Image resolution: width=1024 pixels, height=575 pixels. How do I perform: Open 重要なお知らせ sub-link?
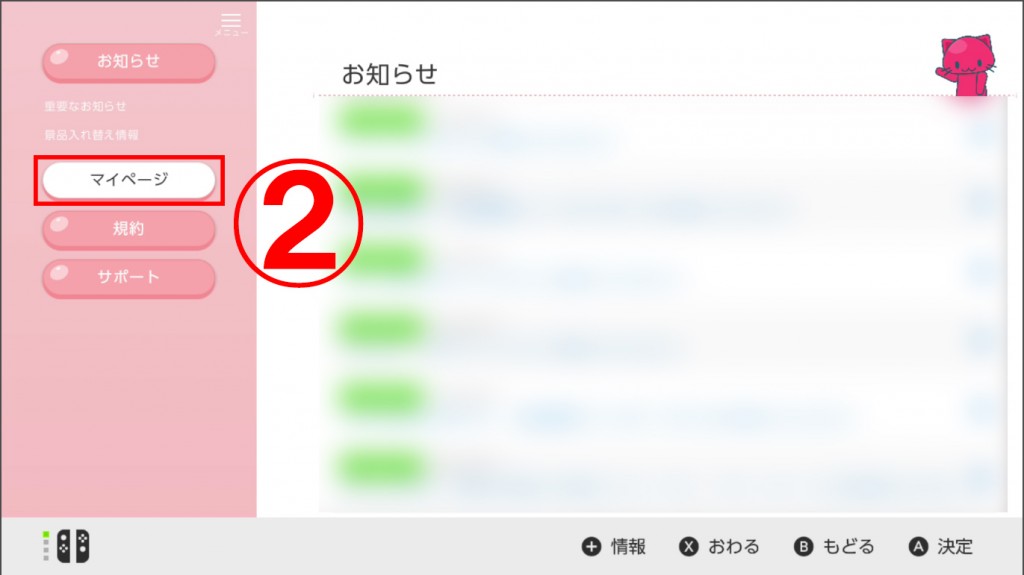pyautogui.click(x=86, y=106)
